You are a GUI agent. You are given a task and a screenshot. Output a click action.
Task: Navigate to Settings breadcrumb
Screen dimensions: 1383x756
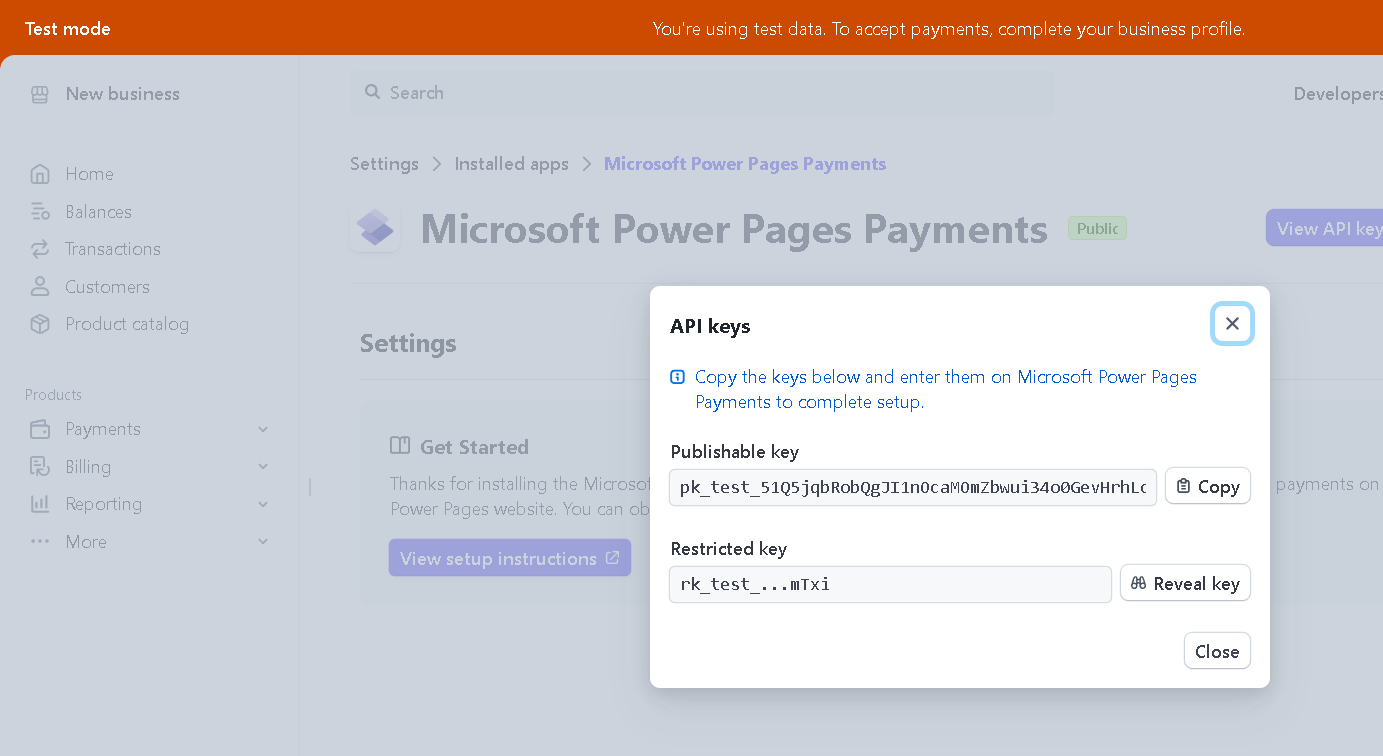pos(384,164)
